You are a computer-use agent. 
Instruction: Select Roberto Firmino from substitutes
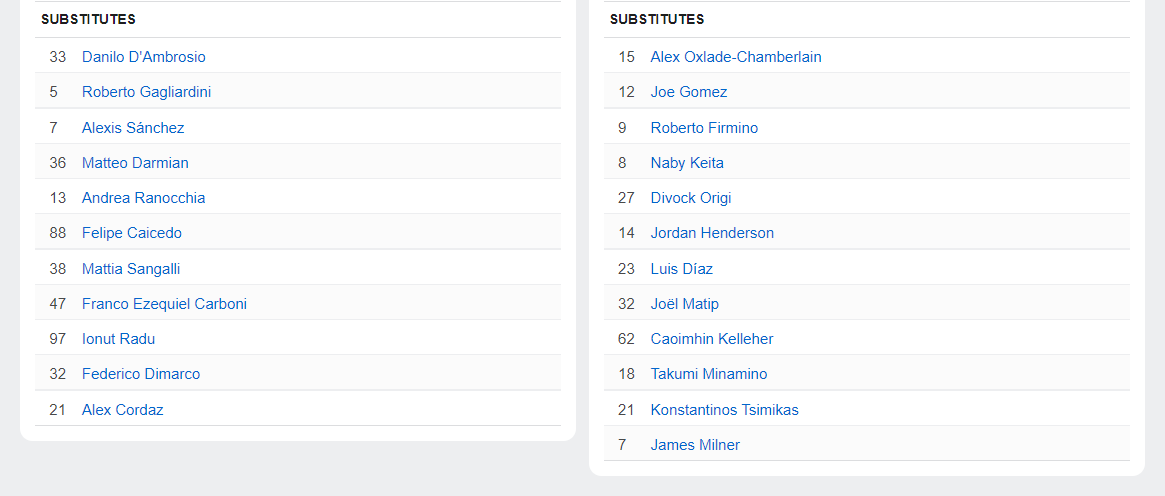click(x=704, y=128)
